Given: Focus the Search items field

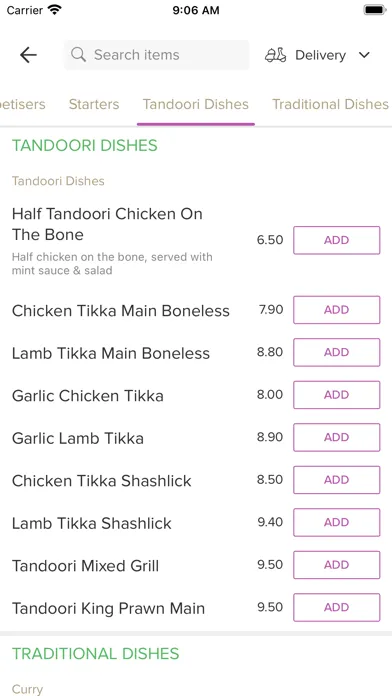Looking at the screenshot, I should (x=156, y=55).
